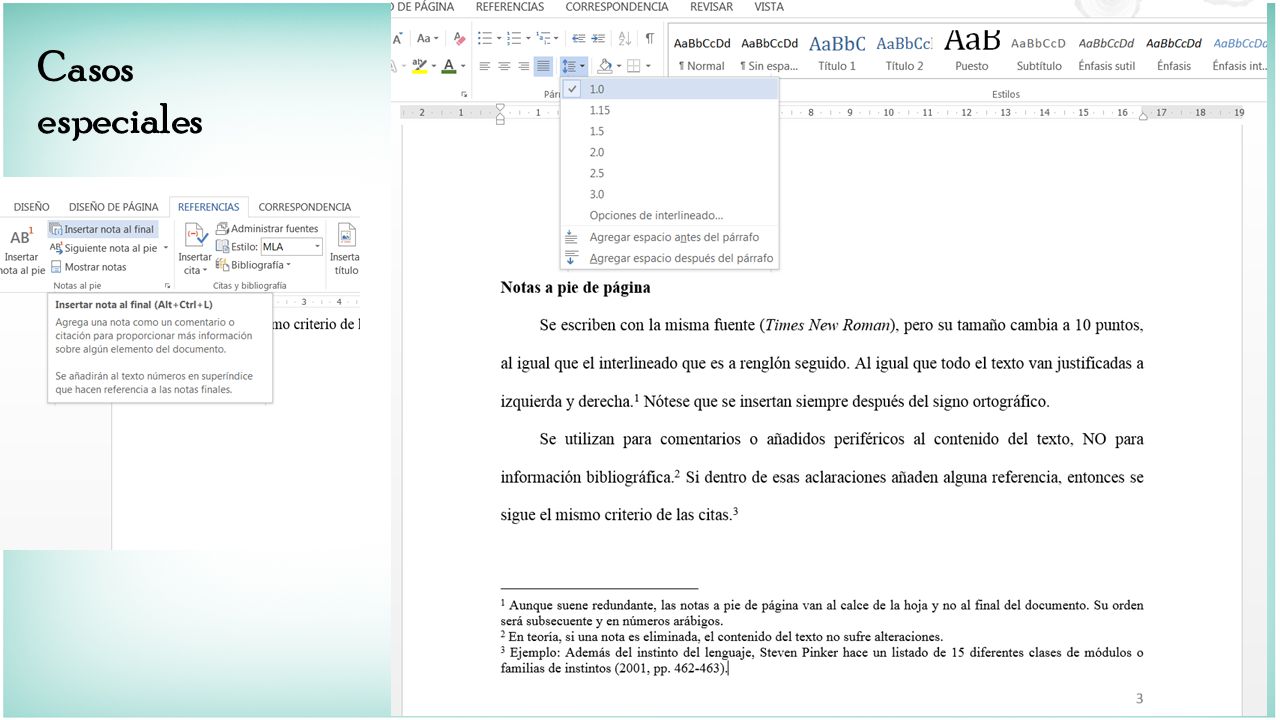Apply the Título 1 style
1280x720 pixels.
[837, 53]
